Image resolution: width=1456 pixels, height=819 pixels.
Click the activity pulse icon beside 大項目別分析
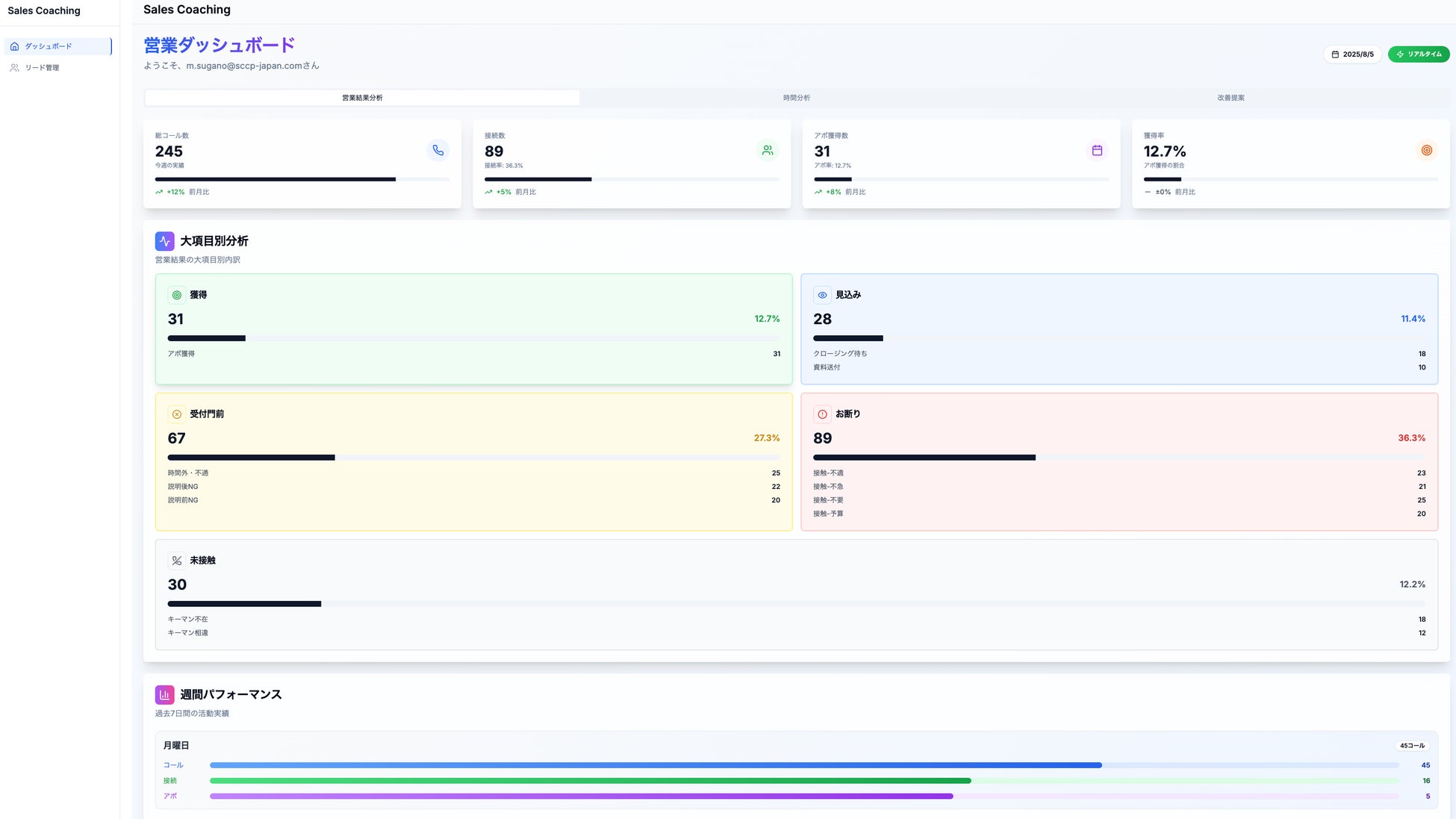(164, 241)
